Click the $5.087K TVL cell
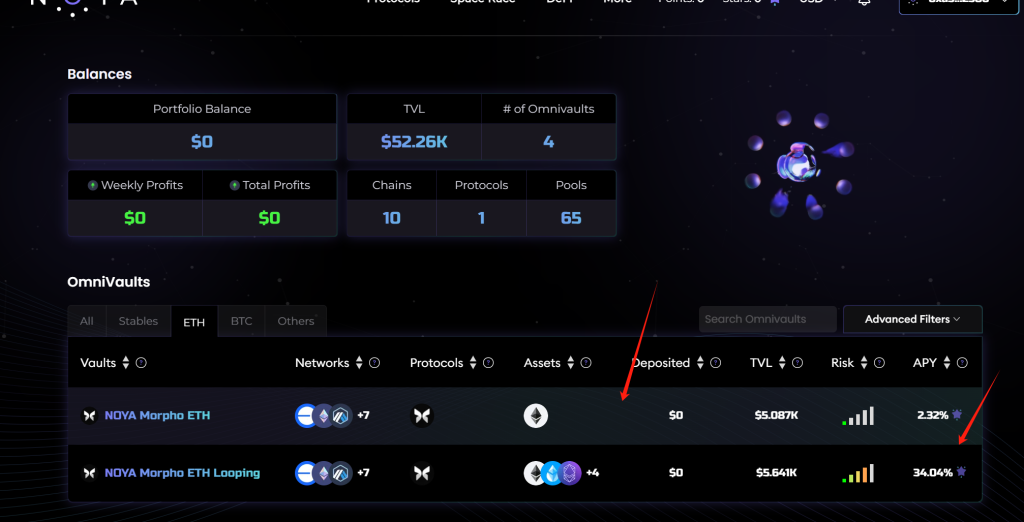The height and width of the screenshot is (522, 1024). point(776,416)
